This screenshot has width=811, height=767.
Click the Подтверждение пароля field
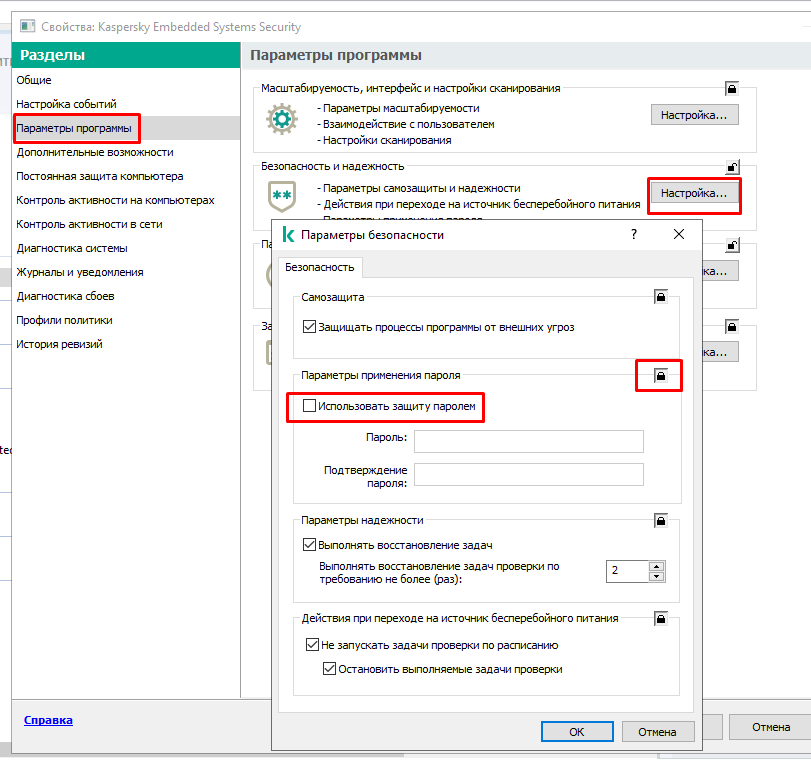529,474
